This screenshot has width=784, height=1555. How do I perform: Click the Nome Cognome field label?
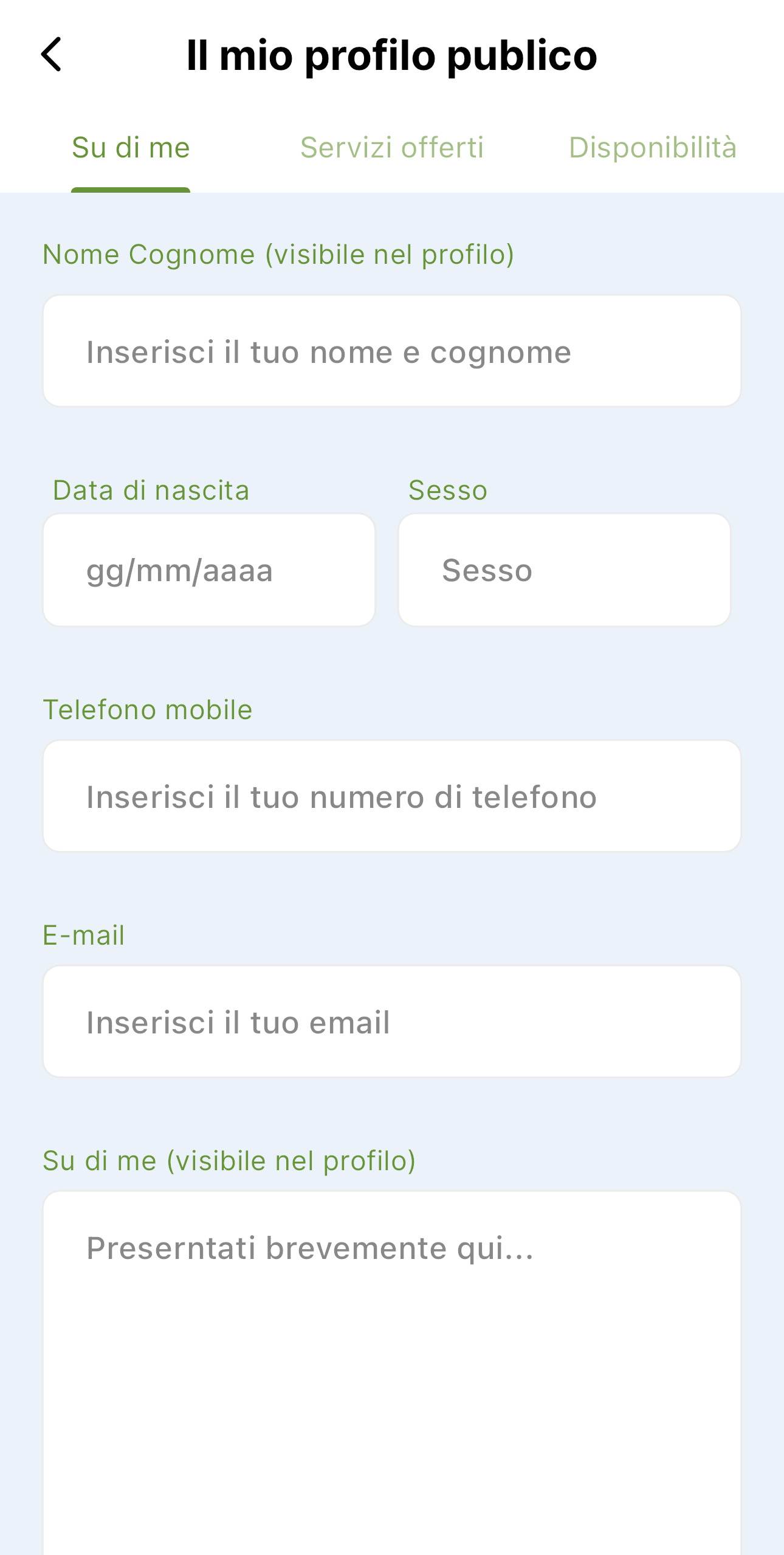pyautogui.click(x=278, y=254)
